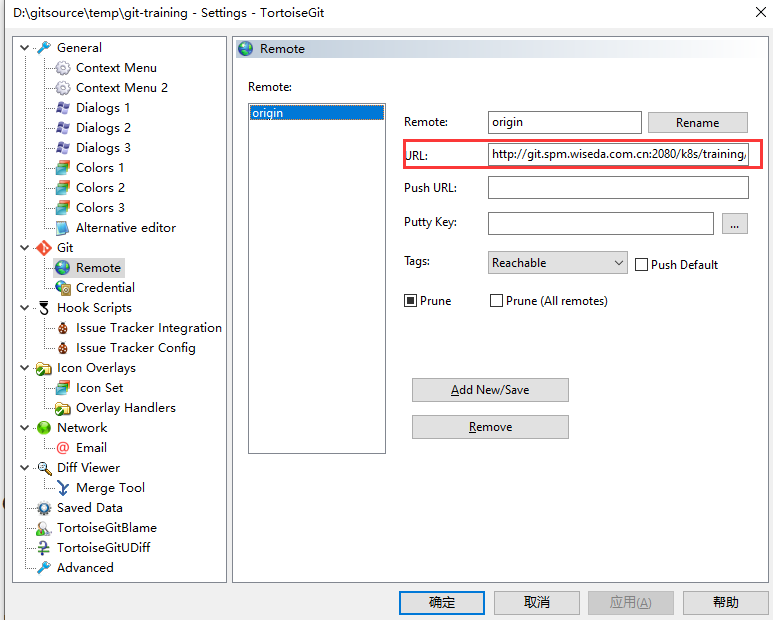Click the Dialogs 2 icon
Image resolution: width=773 pixels, height=620 pixels.
point(63,128)
